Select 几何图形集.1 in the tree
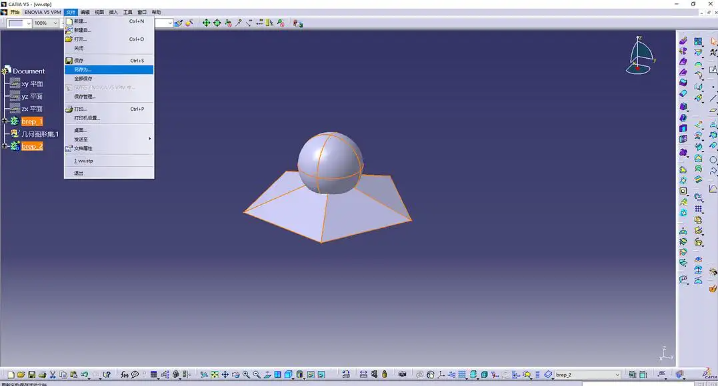This screenshot has width=718, height=386. coord(40,134)
